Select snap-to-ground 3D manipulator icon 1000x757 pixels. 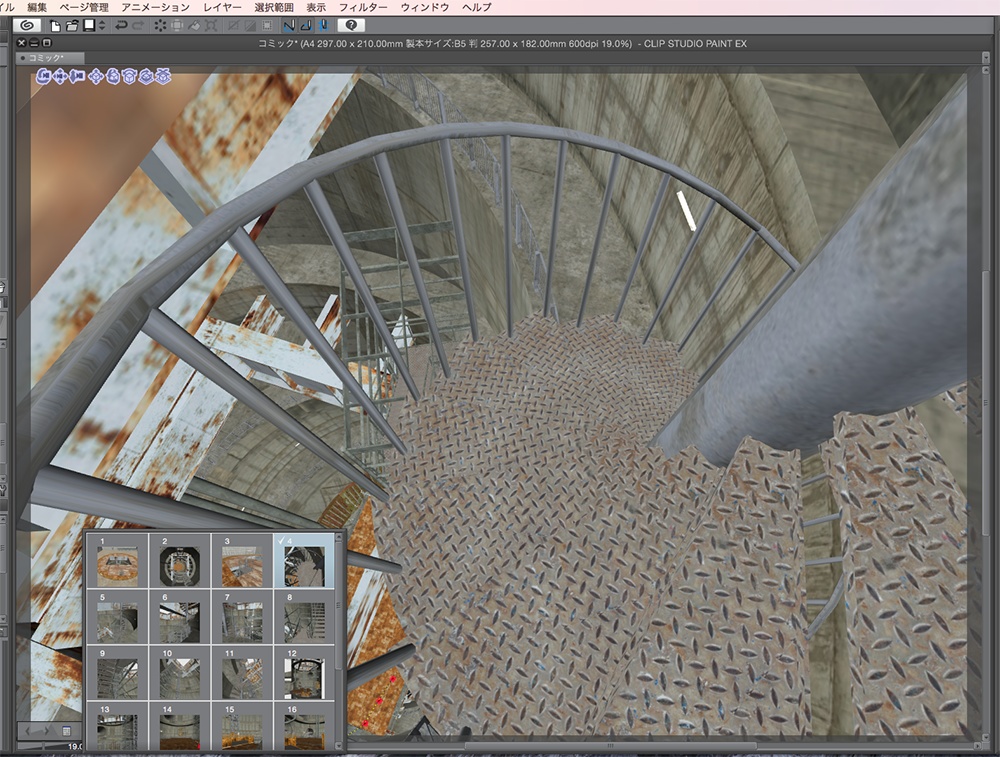point(163,77)
